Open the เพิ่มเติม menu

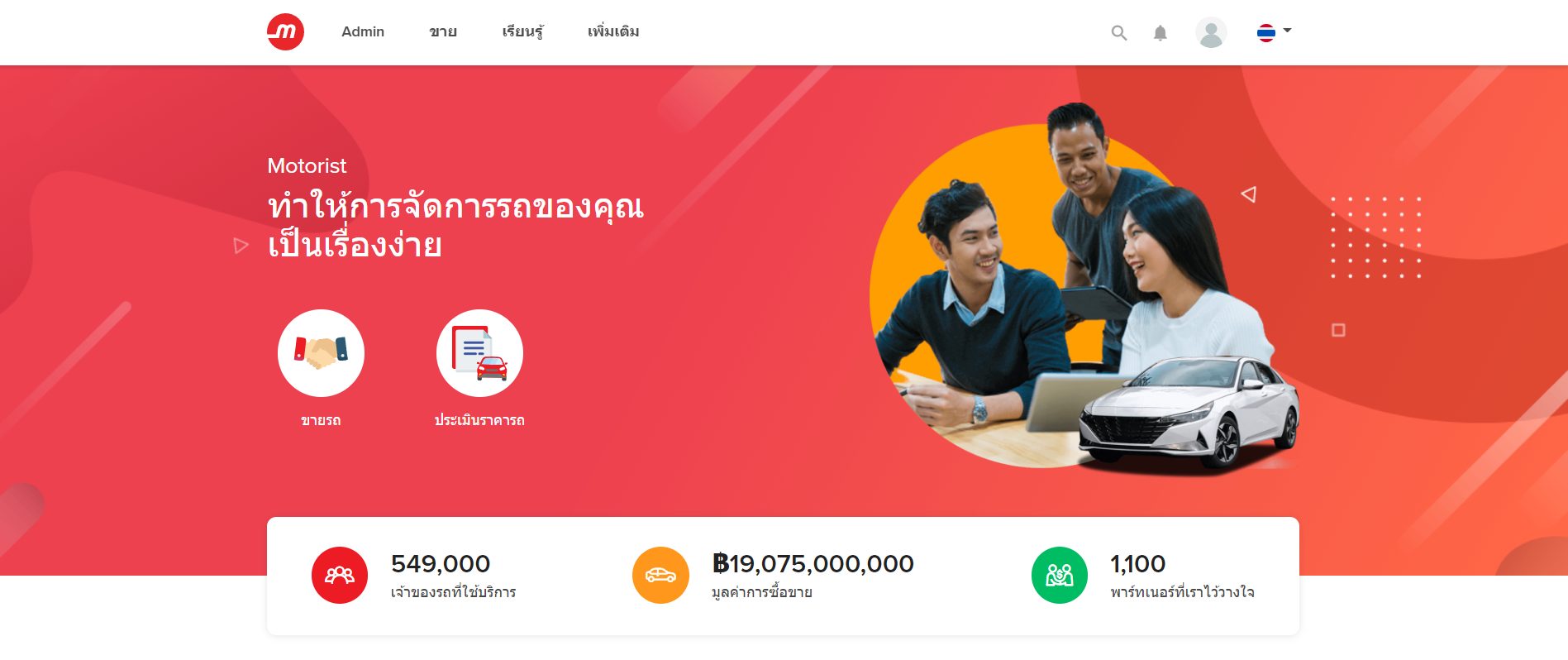pos(613,31)
